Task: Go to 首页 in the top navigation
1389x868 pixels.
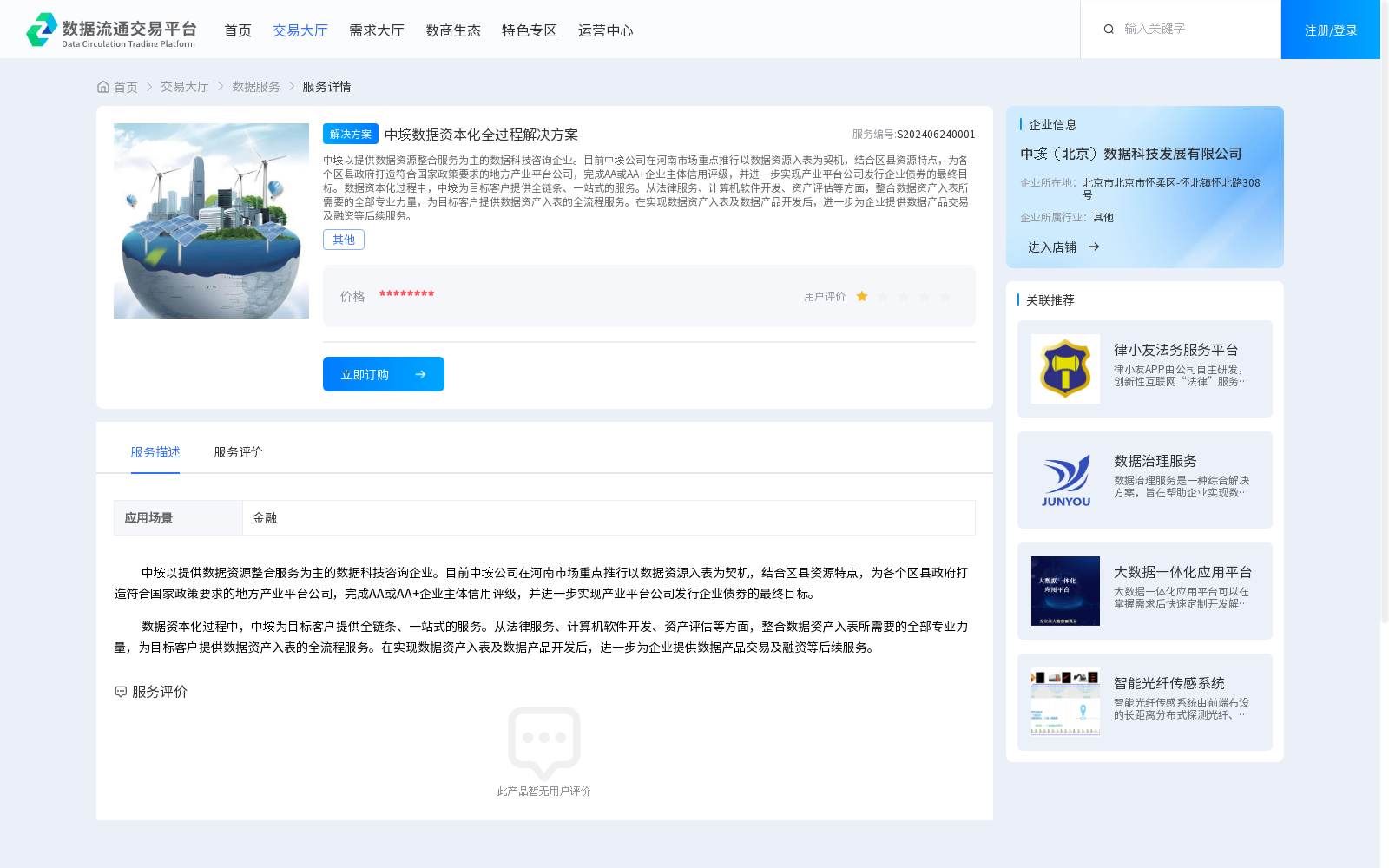Action: pyautogui.click(x=238, y=30)
